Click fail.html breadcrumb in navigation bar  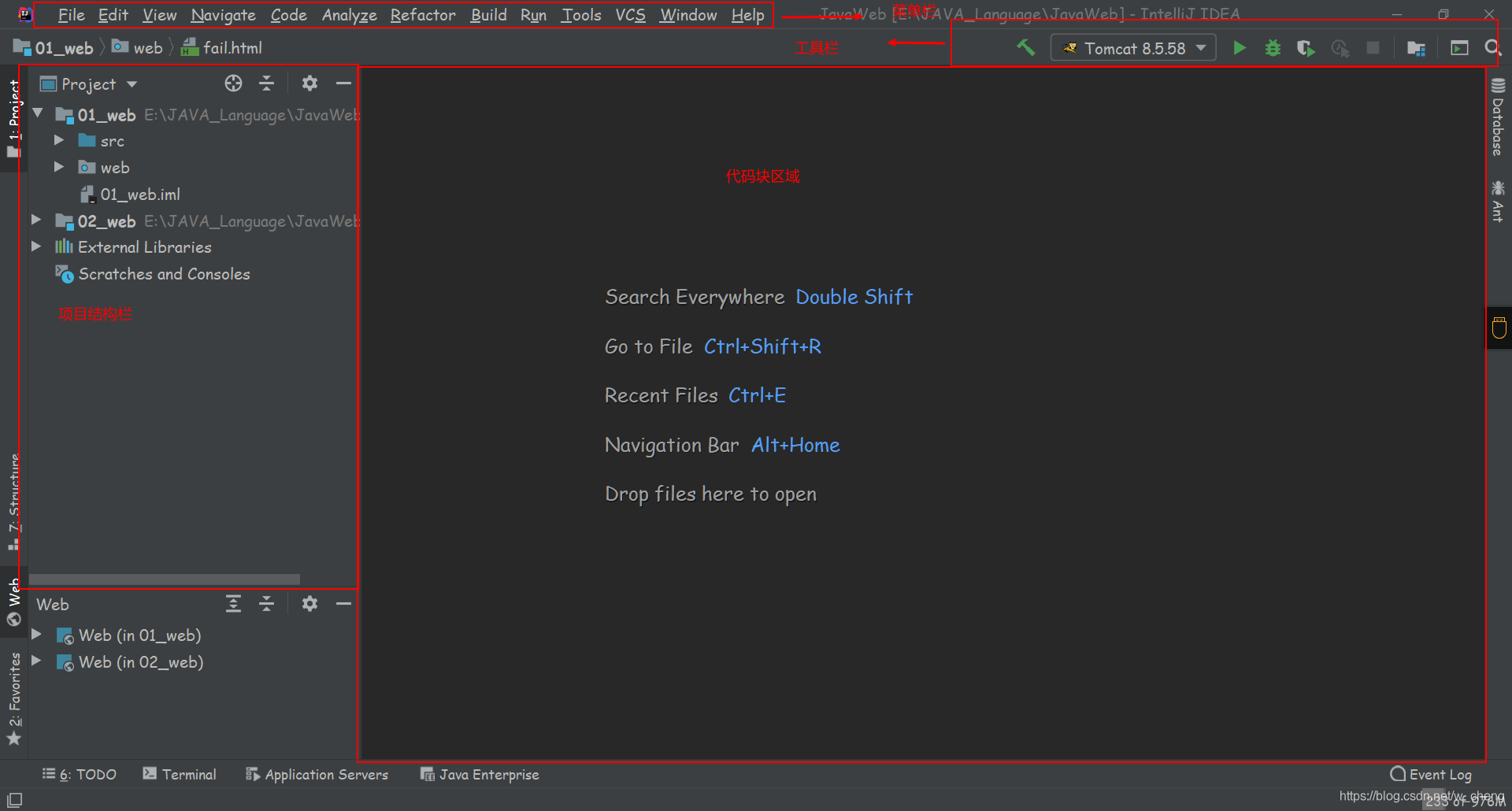pyautogui.click(x=222, y=48)
